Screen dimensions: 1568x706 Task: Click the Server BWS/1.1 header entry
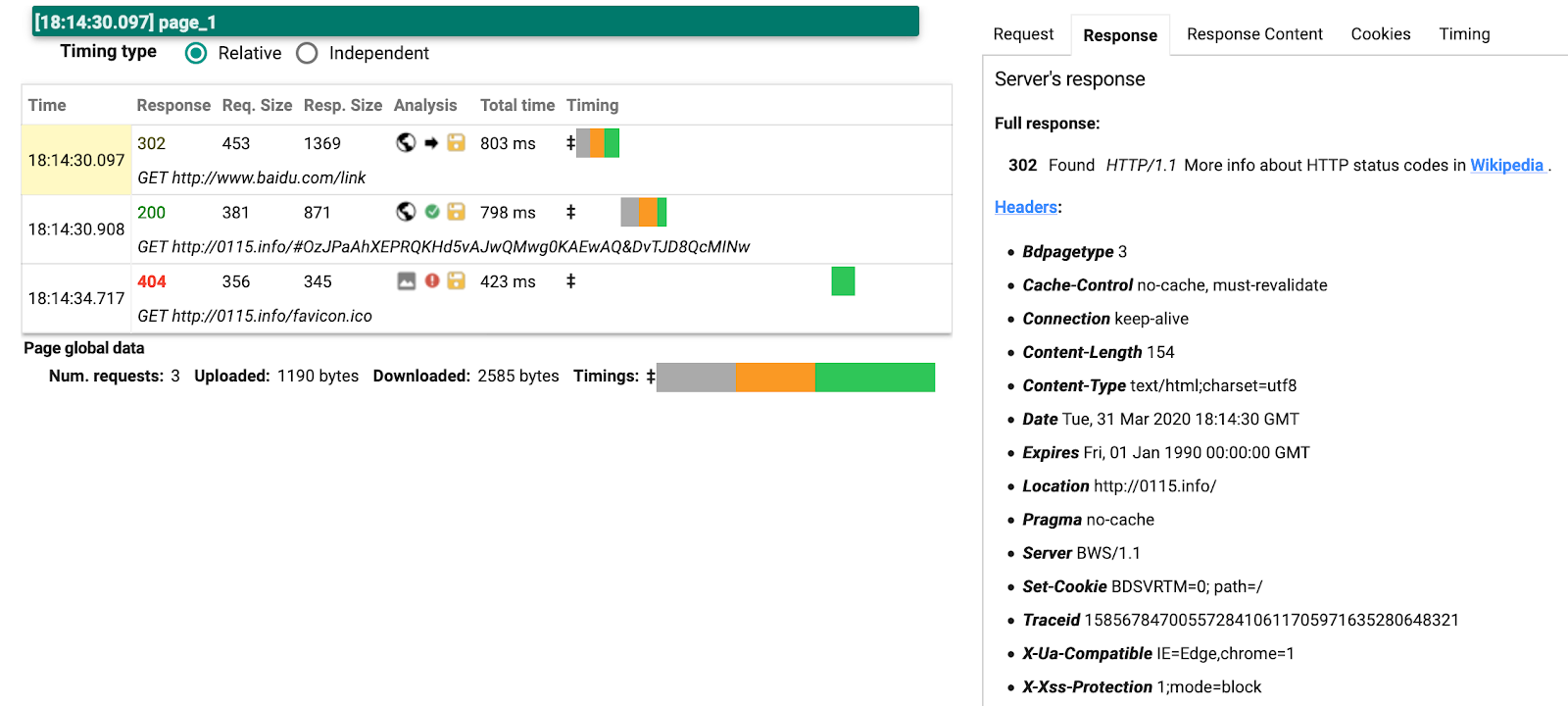click(1082, 553)
